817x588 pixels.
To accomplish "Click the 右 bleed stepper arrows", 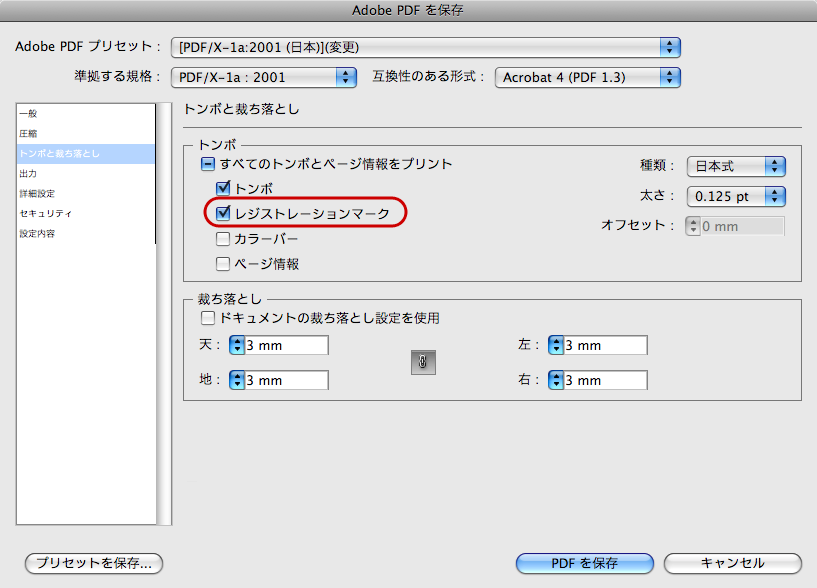I will (556, 380).
